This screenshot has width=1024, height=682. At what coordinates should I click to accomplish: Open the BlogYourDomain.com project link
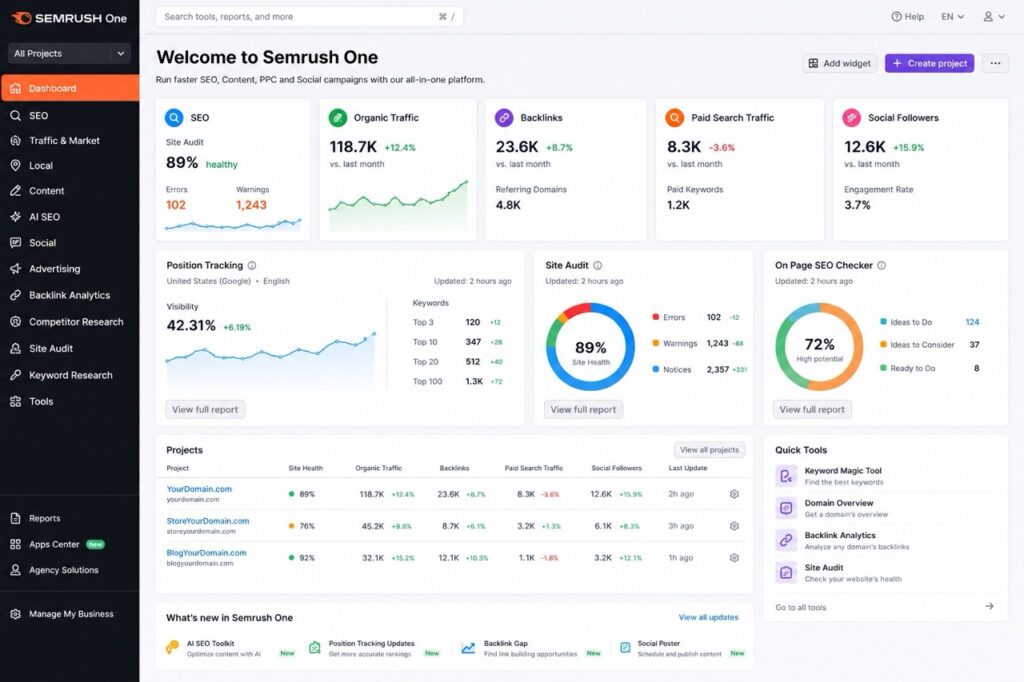click(x=206, y=553)
